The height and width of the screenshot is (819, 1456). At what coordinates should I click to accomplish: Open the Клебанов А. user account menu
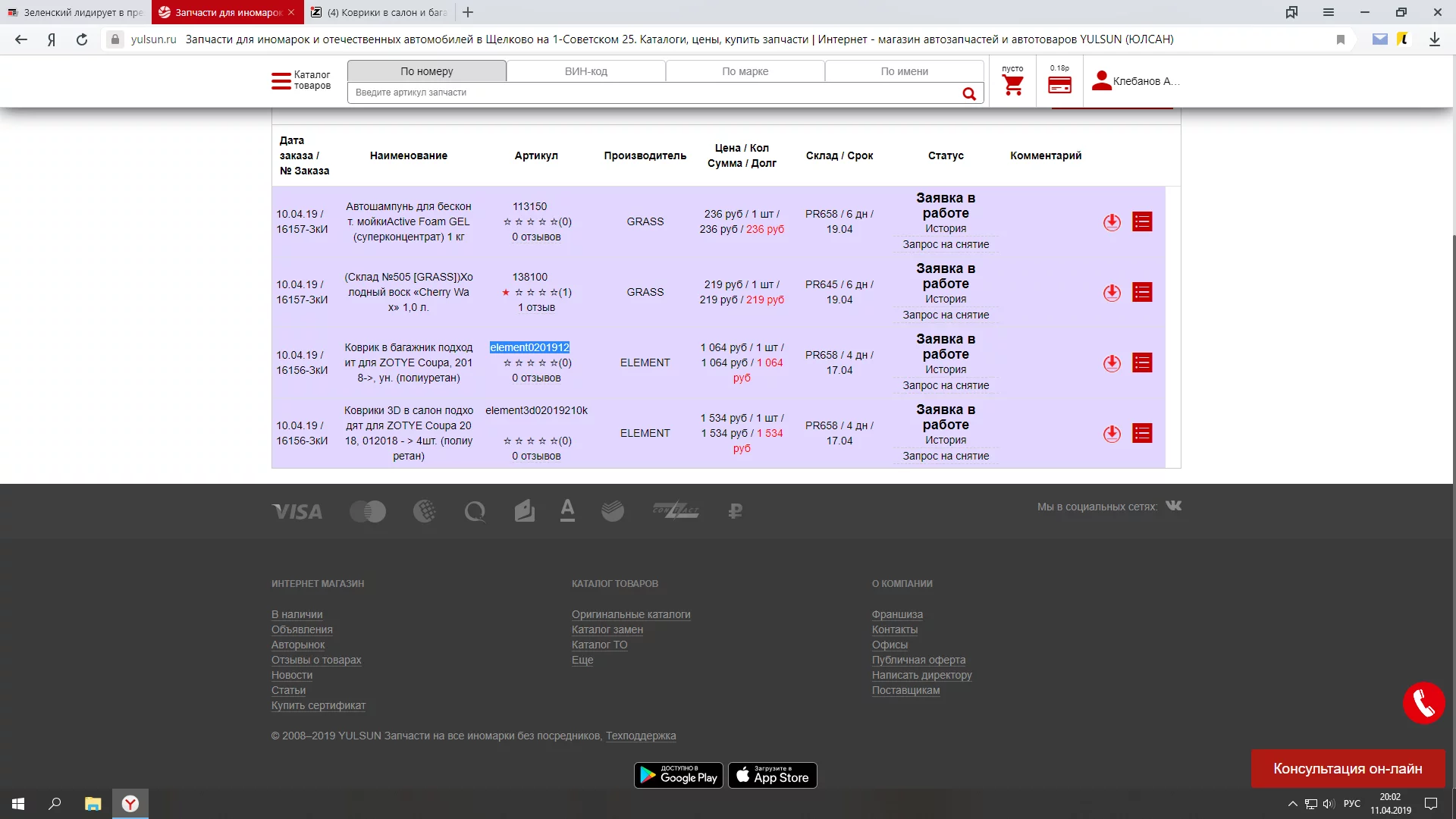(1136, 81)
